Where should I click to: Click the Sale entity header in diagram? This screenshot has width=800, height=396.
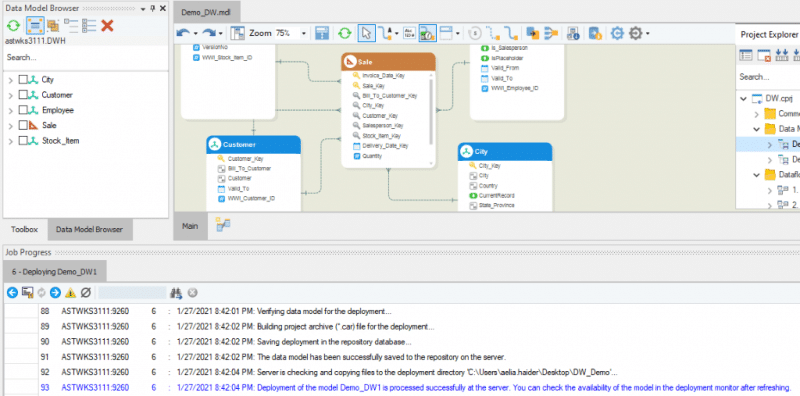388,62
